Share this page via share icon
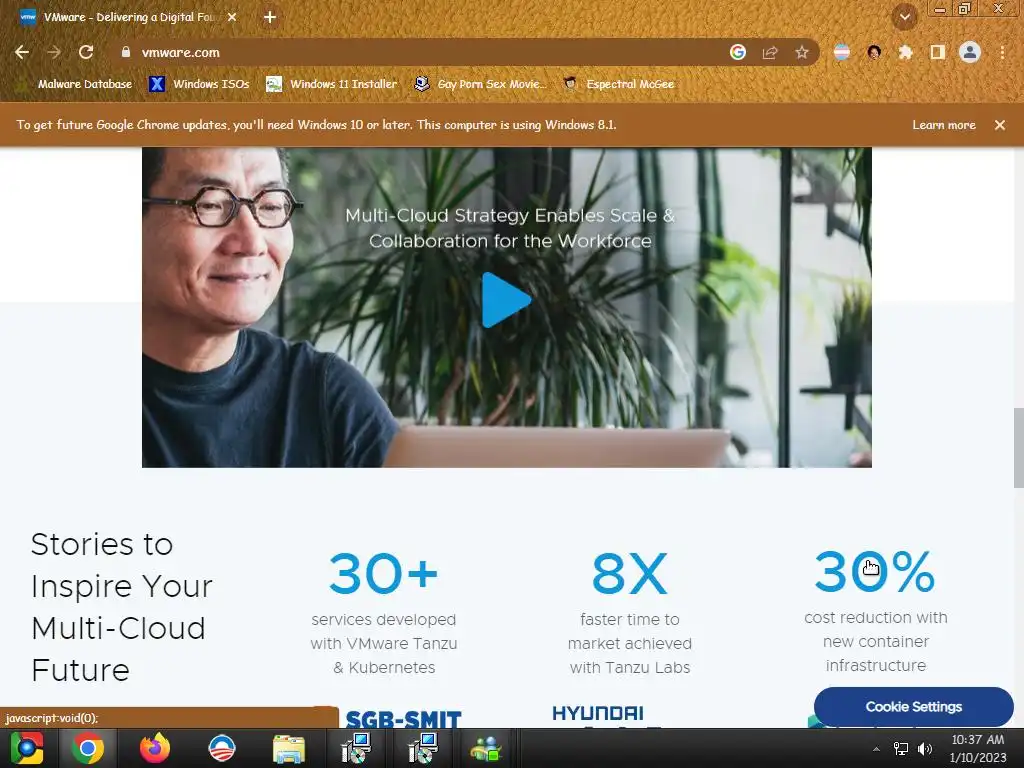Image resolution: width=1024 pixels, height=768 pixels. point(770,52)
